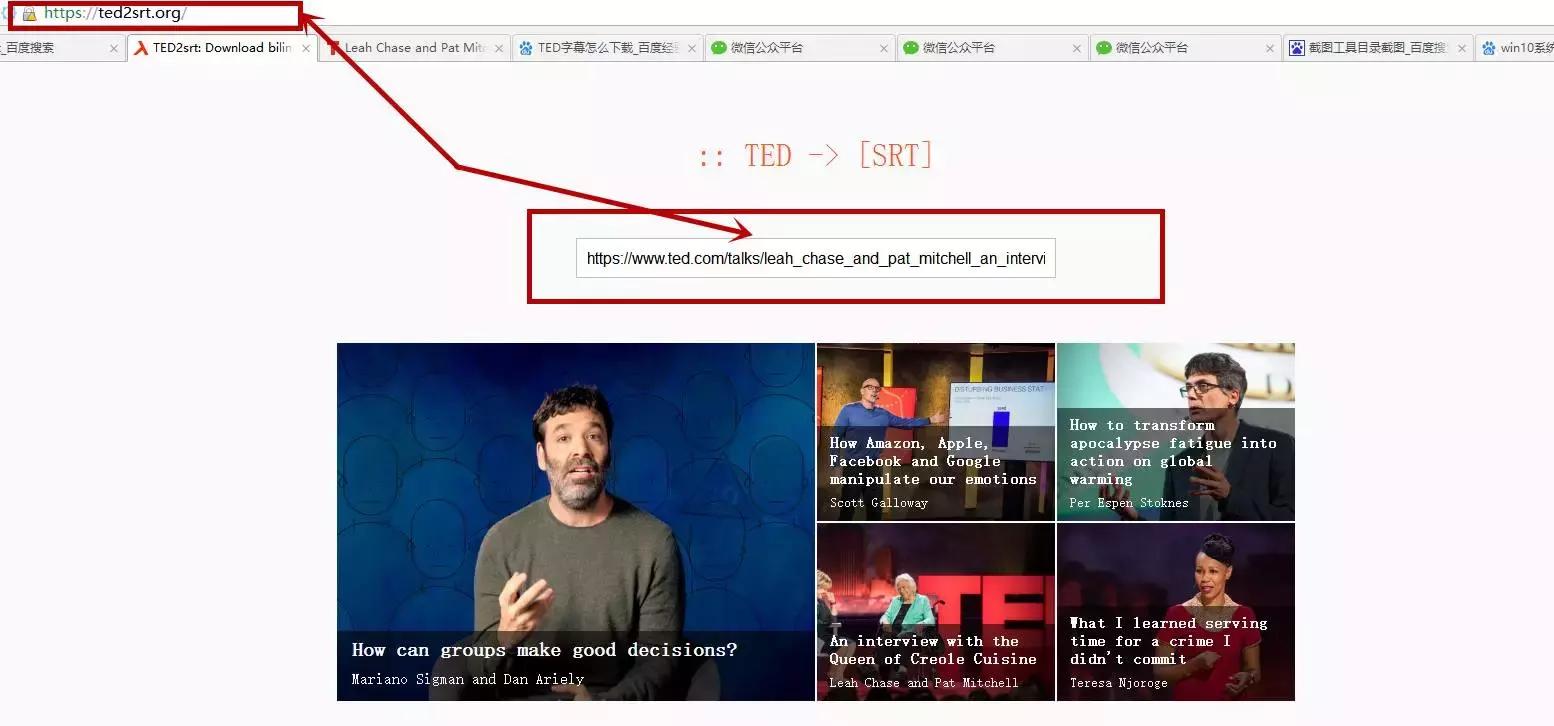Open the 截图工具目录截图 Baidu search tab
Viewport: 1554px width, 726px height.
pos(1376,47)
